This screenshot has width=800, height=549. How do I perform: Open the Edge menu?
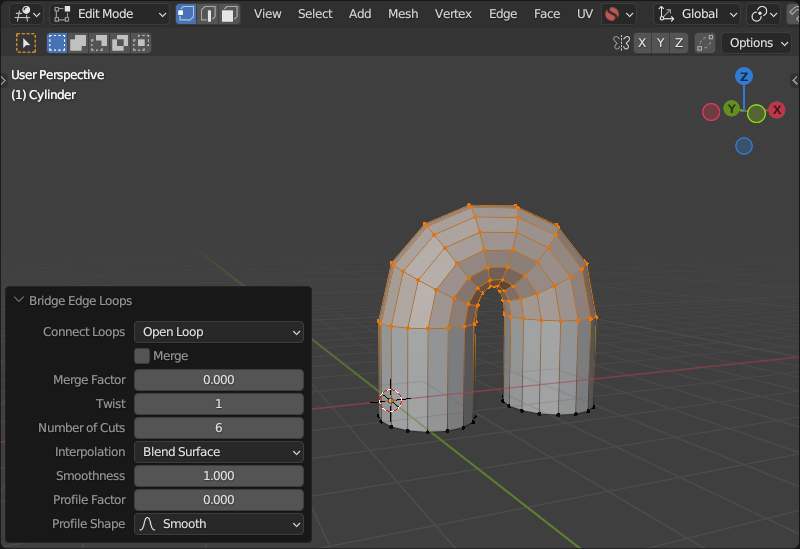pyautogui.click(x=503, y=14)
